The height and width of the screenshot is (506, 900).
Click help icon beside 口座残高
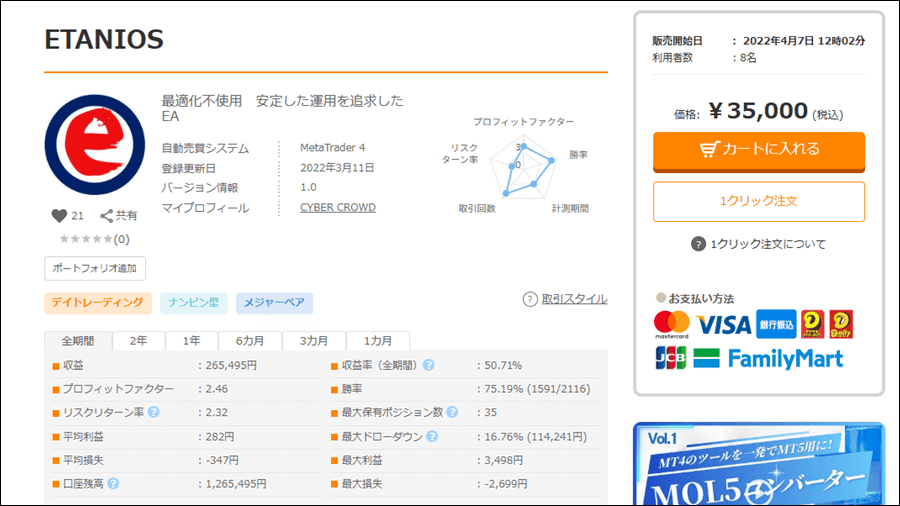pos(113,484)
